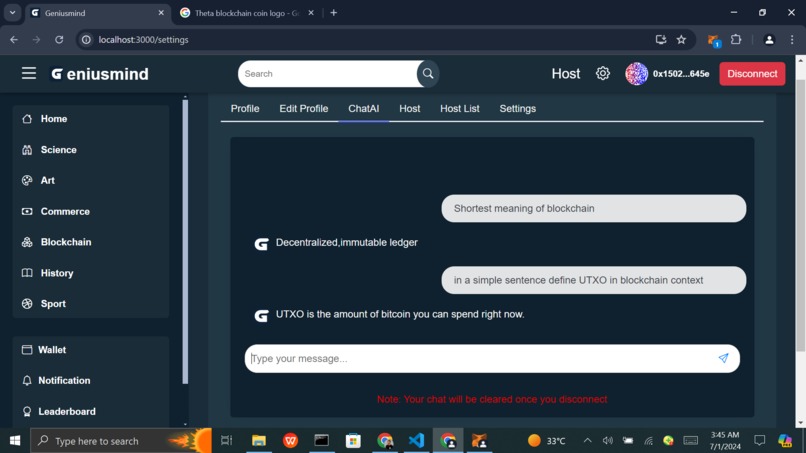Install app icon in address bar
The width and height of the screenshot is (806, 453).
tap(661, 40)
